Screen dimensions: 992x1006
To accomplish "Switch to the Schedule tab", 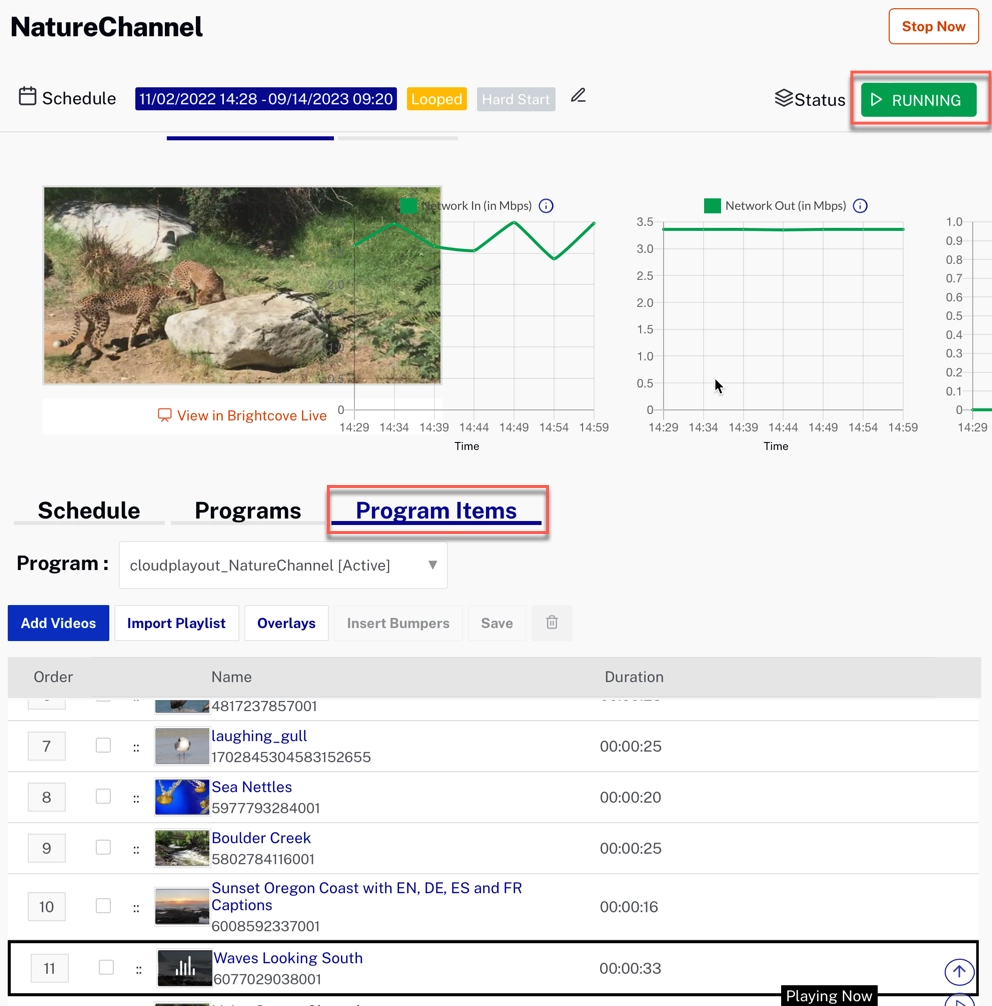I will click(88, 510).
